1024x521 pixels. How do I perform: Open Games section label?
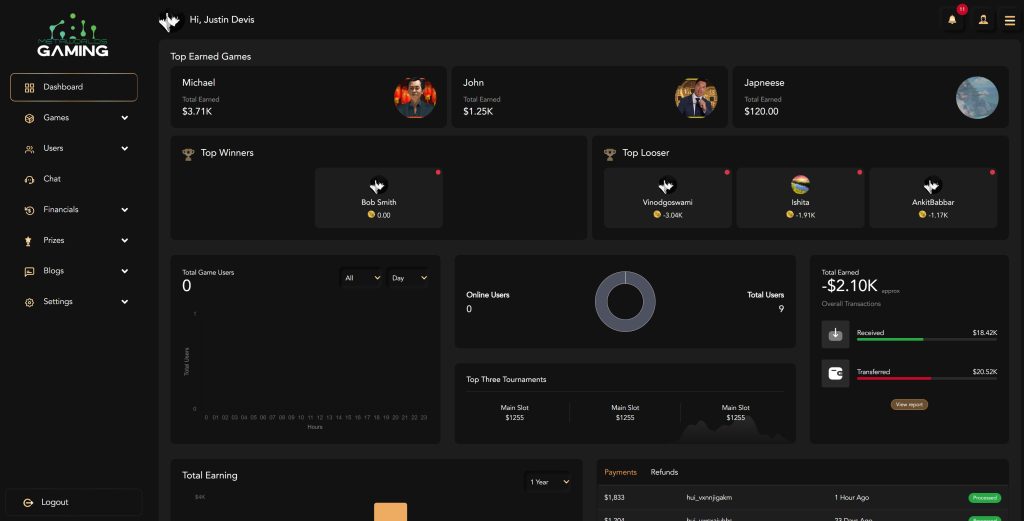point(56,118)
